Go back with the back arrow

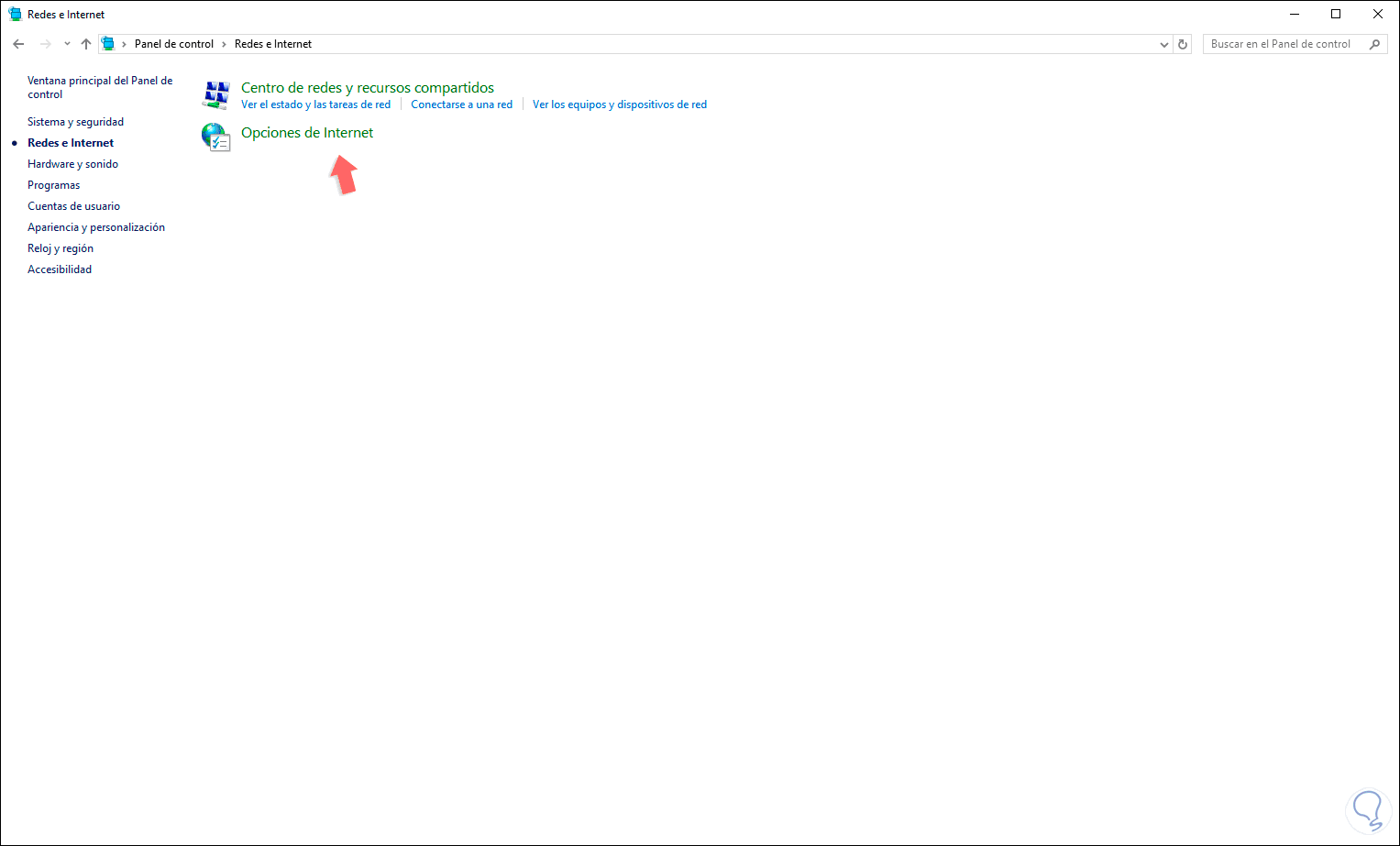[x=18, y=44]
